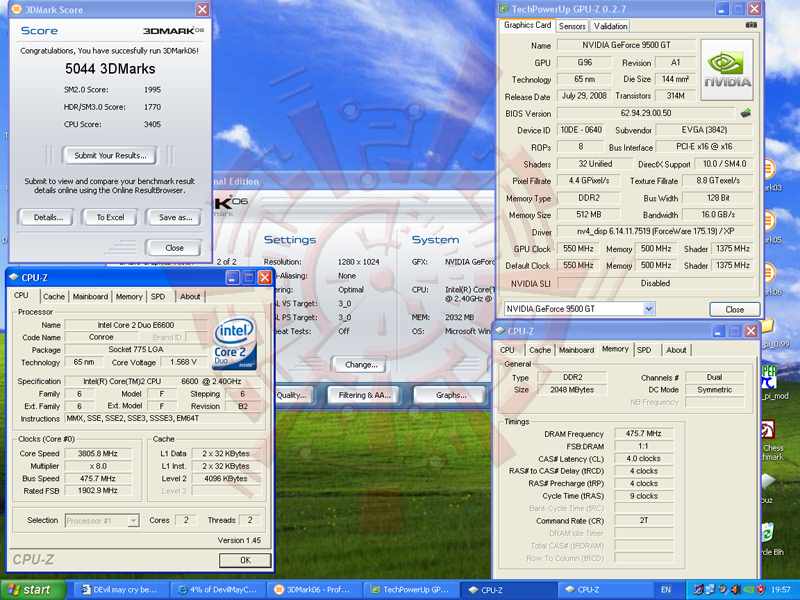Click the Close button in the GPU-Z window
The image size is (800, 600).
coord(734,310)
